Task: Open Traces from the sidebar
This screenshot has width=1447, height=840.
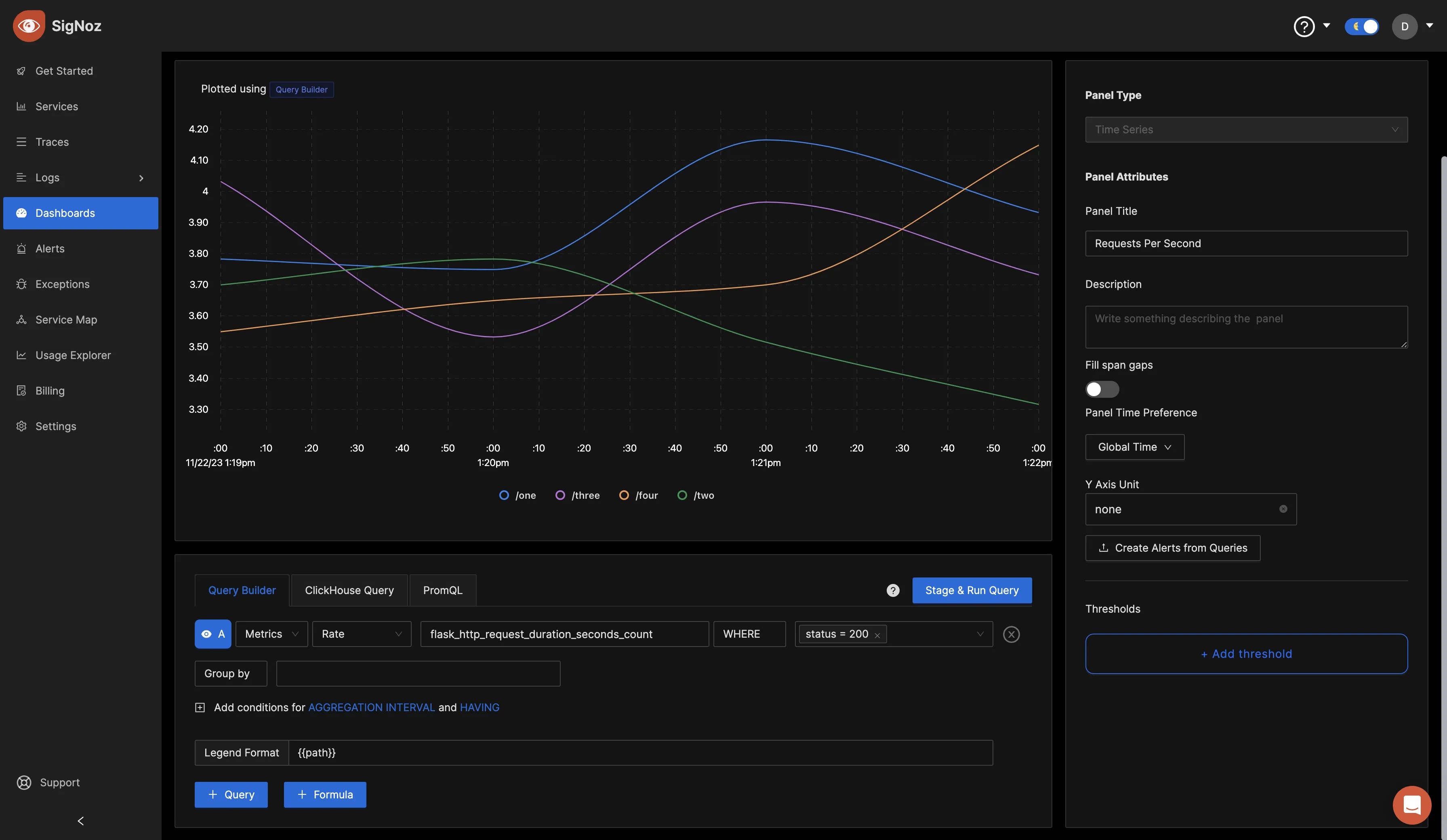Action: (x=52, y=142)
